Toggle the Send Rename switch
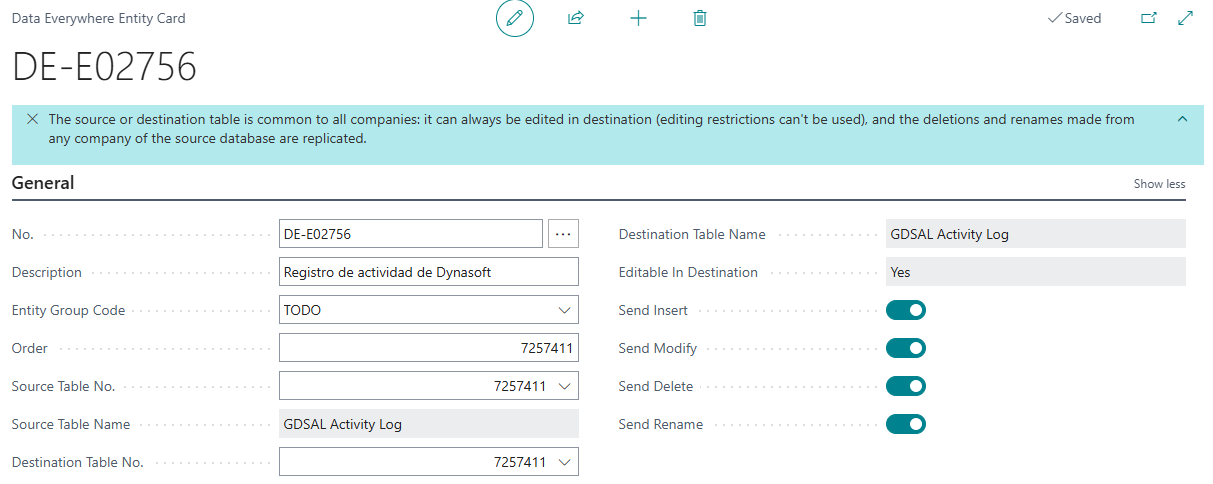1213x484 pixels. tap(906, 424)
